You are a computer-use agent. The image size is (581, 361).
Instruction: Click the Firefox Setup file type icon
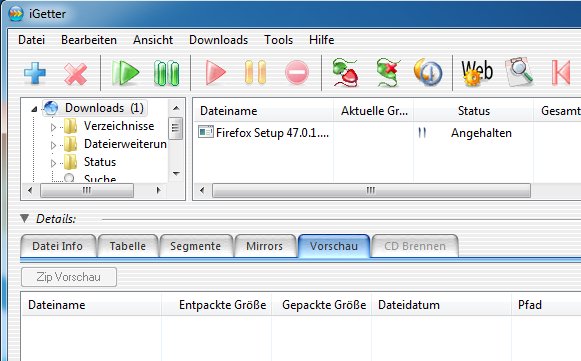[x=206, y=132]
